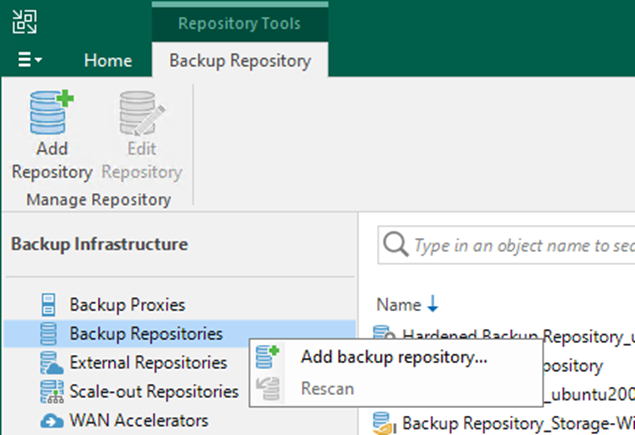
Task: Select Backup Proxies in the tree
Action: (x=127, y=305)
